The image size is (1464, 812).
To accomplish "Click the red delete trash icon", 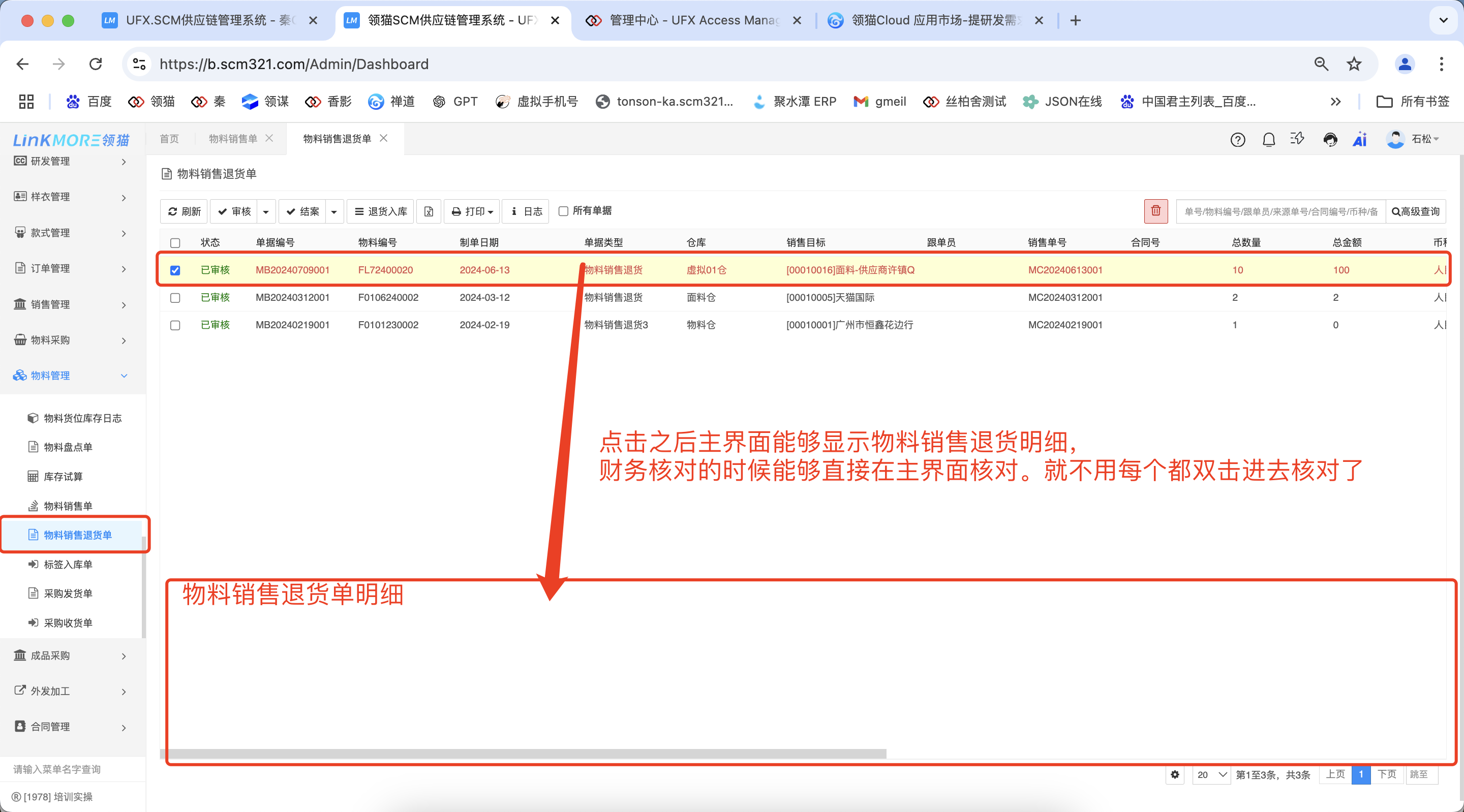I will pyautogui.click(x=1156, y=211).
